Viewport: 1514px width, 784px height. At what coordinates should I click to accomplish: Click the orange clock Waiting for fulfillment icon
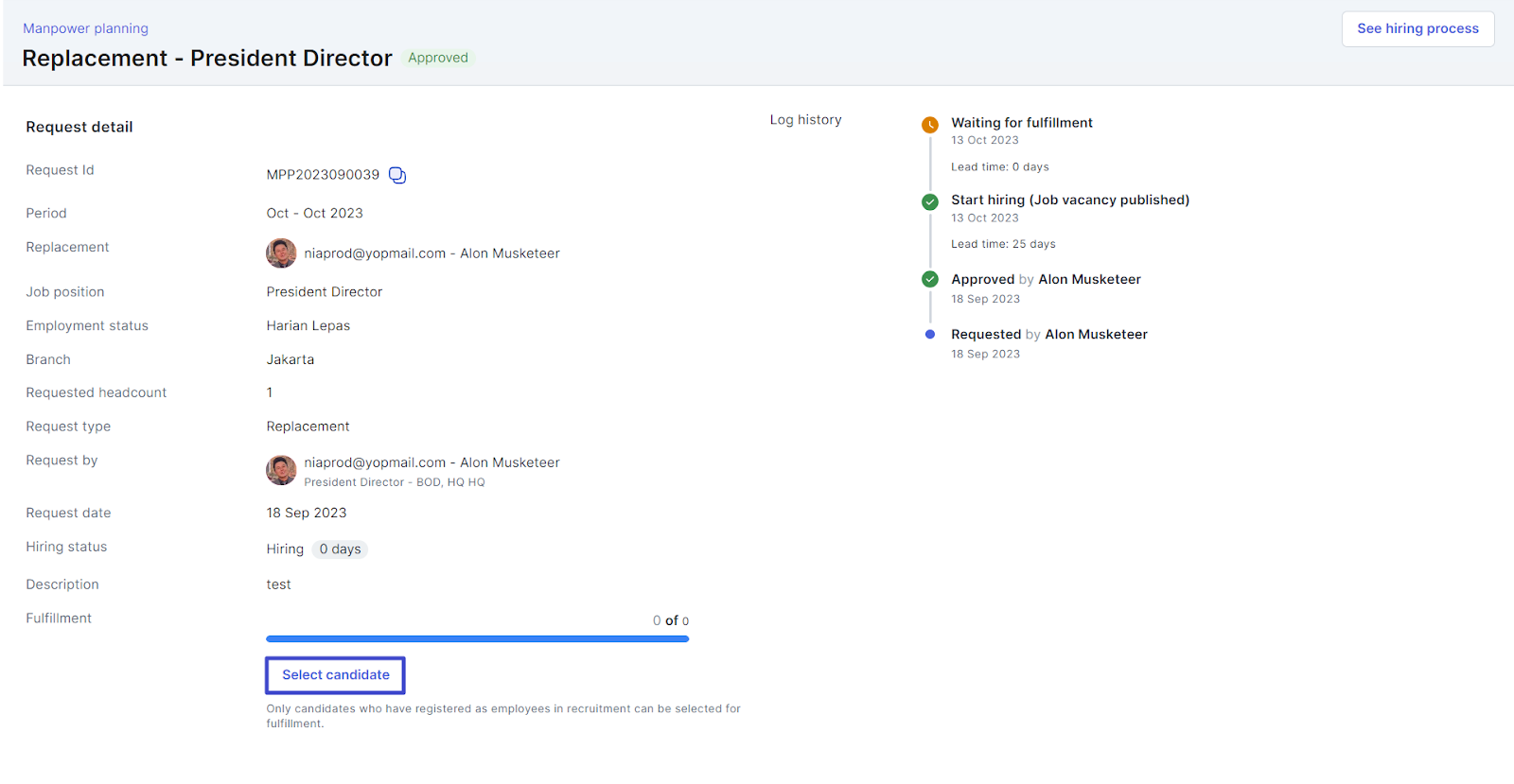pos(930,125)
